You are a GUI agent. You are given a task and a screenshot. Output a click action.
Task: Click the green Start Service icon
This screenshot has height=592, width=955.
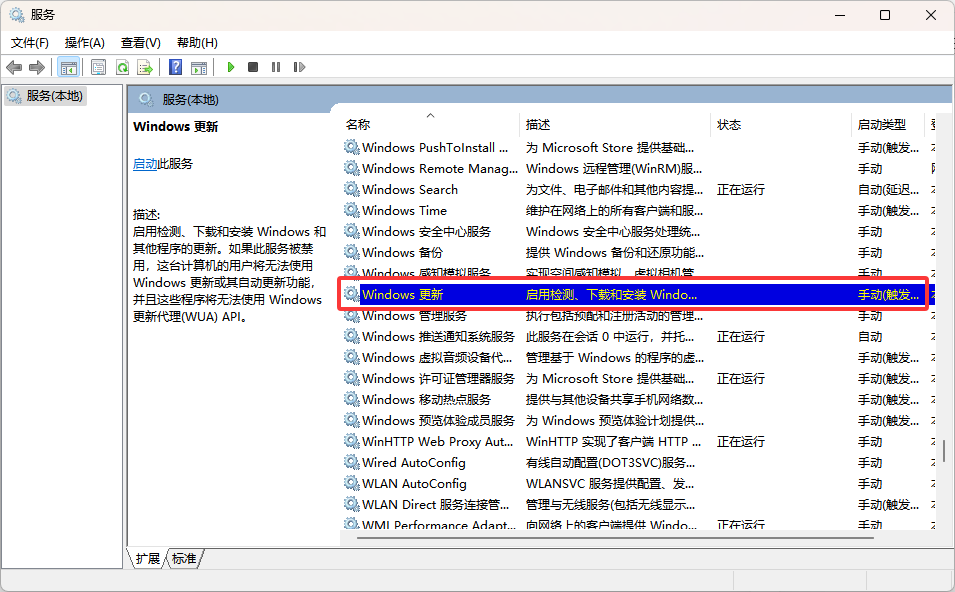[x=230, y=67]
